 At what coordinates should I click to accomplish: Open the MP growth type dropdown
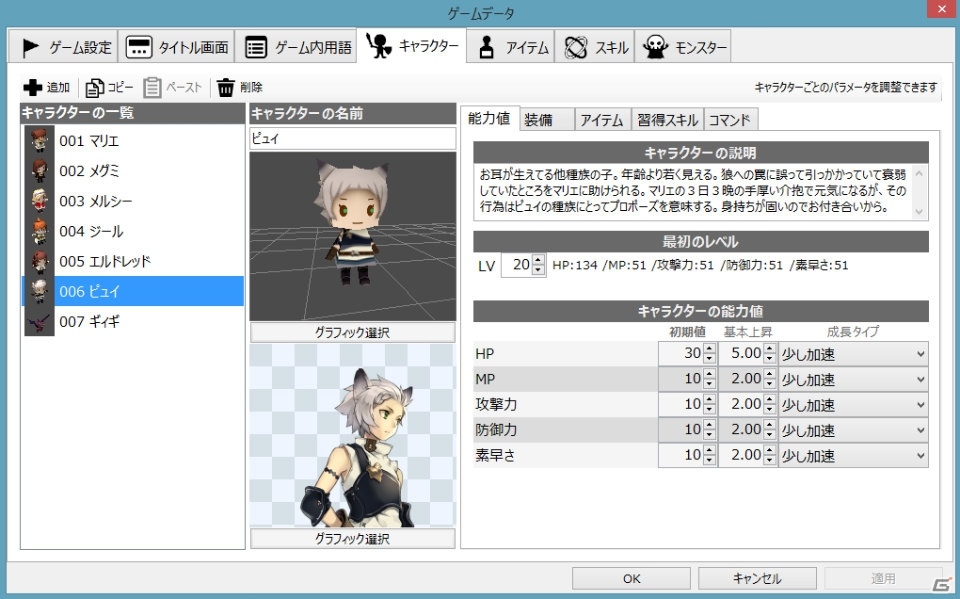click(x=853, y=380)
